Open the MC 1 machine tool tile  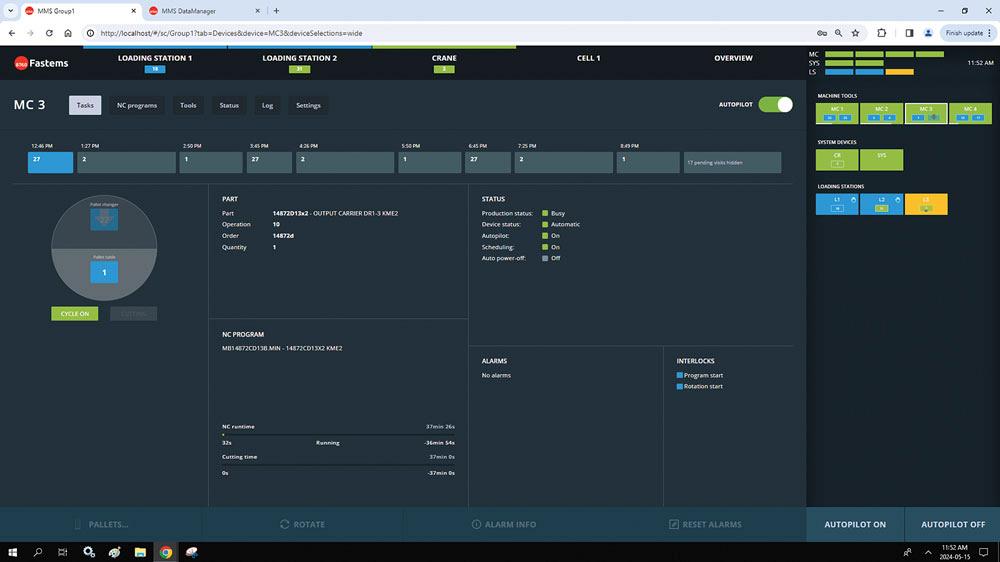point(838,113)
